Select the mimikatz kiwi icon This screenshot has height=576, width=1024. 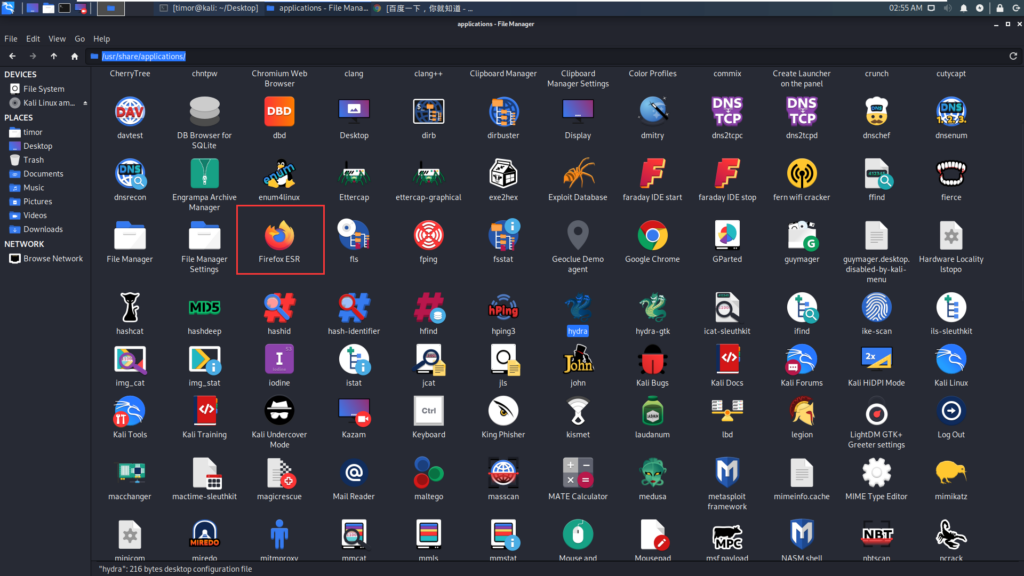pyautogui.click(x=951, y=472)
